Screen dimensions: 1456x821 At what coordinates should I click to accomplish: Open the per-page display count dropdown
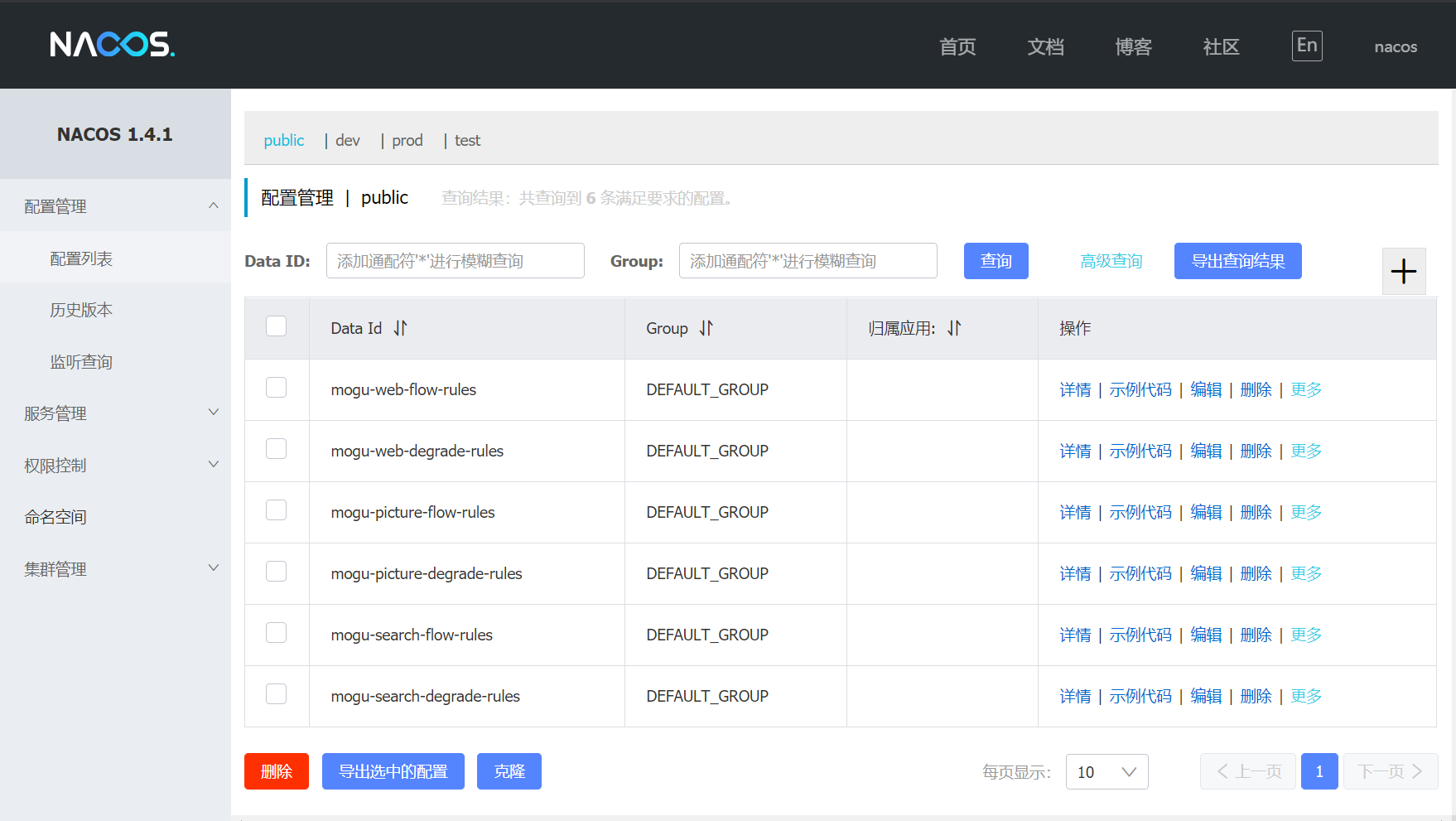(x=1106, y=771)
